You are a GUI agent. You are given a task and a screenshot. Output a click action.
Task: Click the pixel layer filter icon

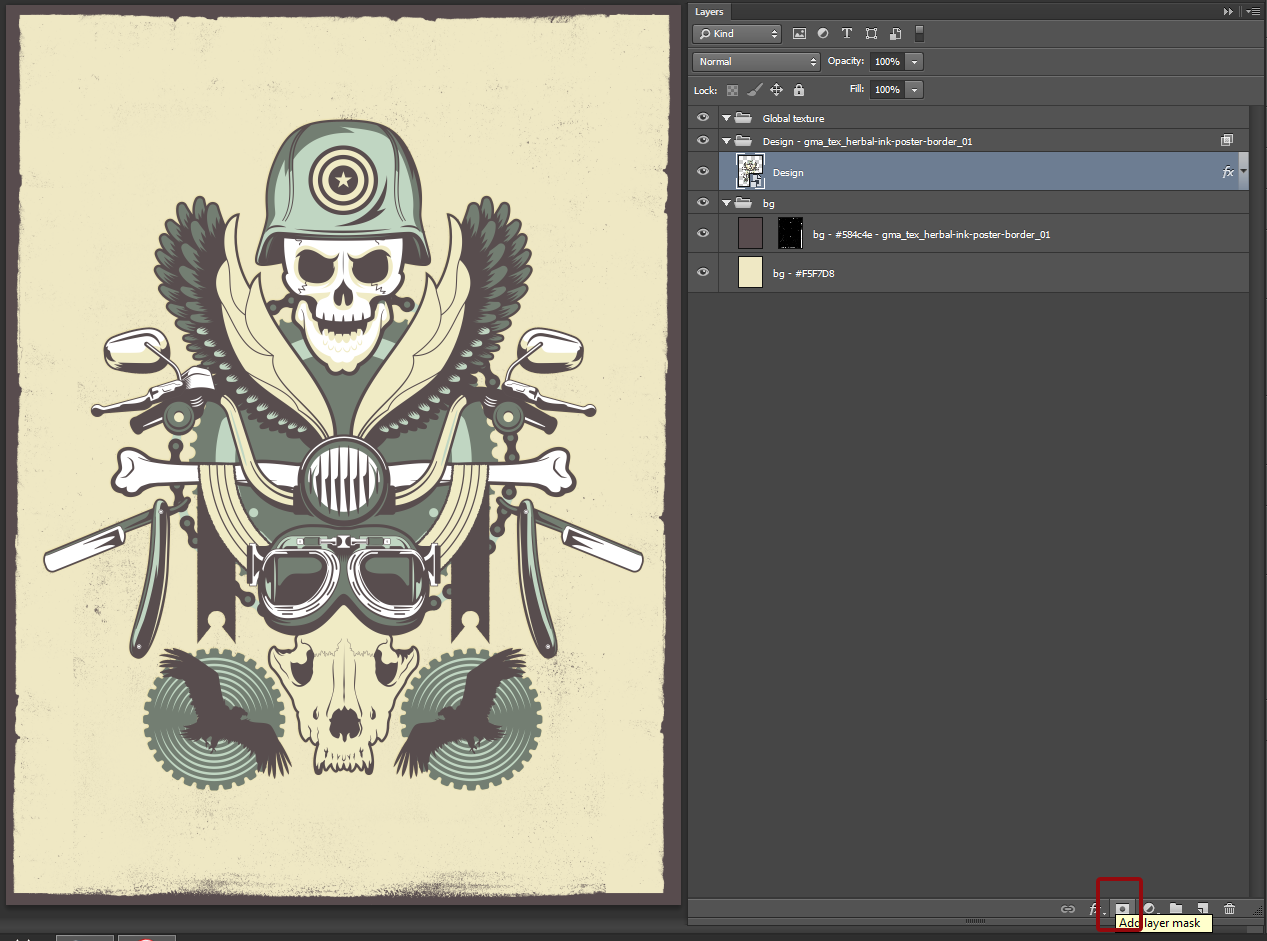(x=799, y=34)
